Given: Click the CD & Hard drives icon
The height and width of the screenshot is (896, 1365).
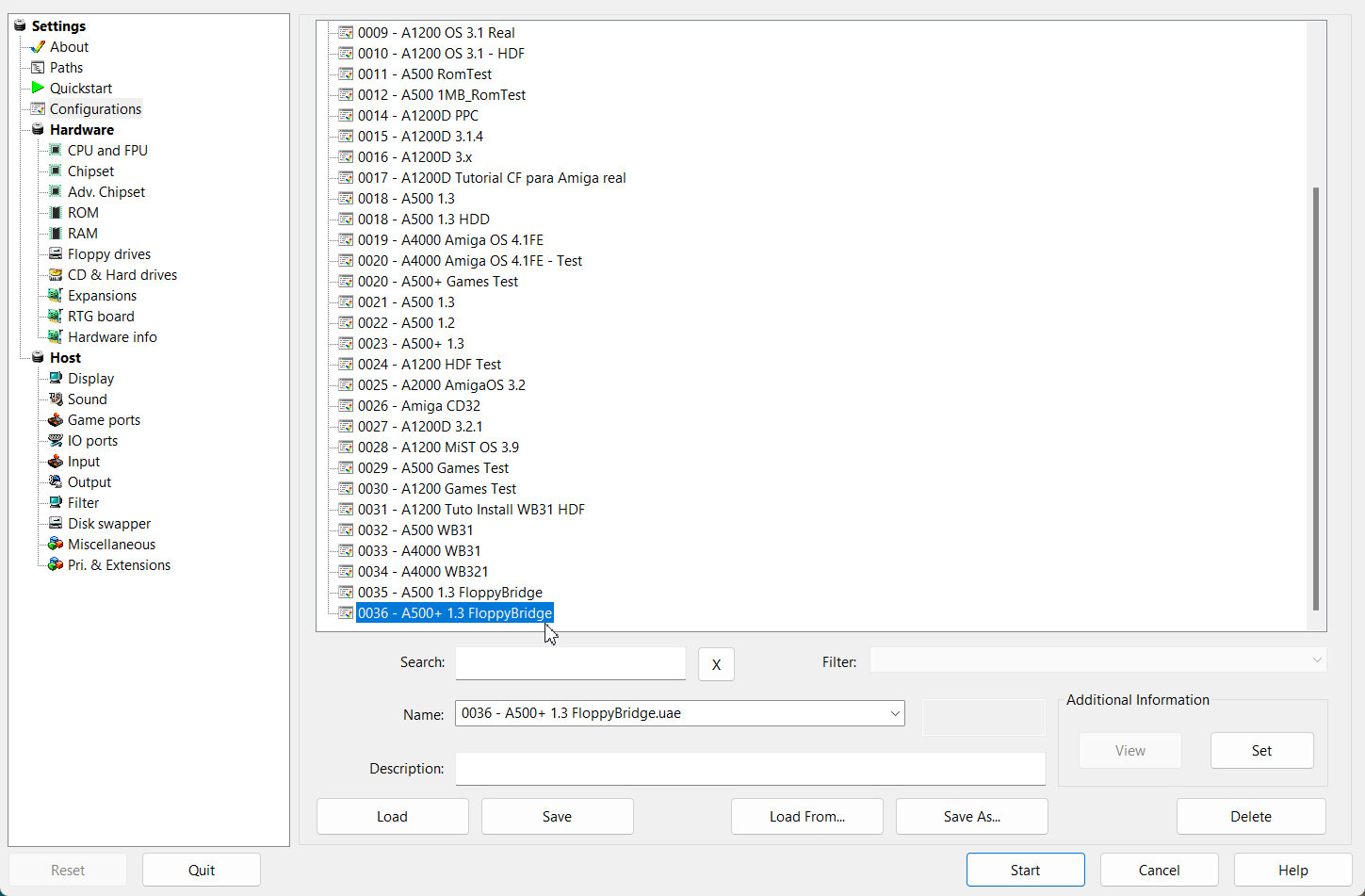Looking at the screenshot, I should point(56,275).
